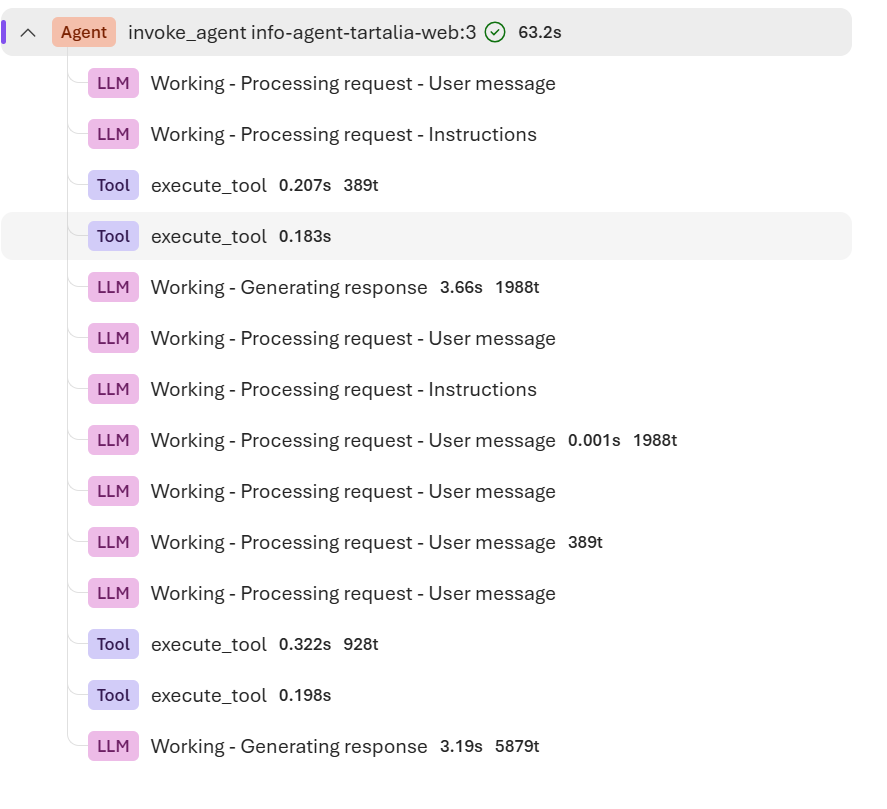Open execute_tool span with 928t
This screenshot has width=887, height=809.
pyautogui.click(x=427, y=644)
